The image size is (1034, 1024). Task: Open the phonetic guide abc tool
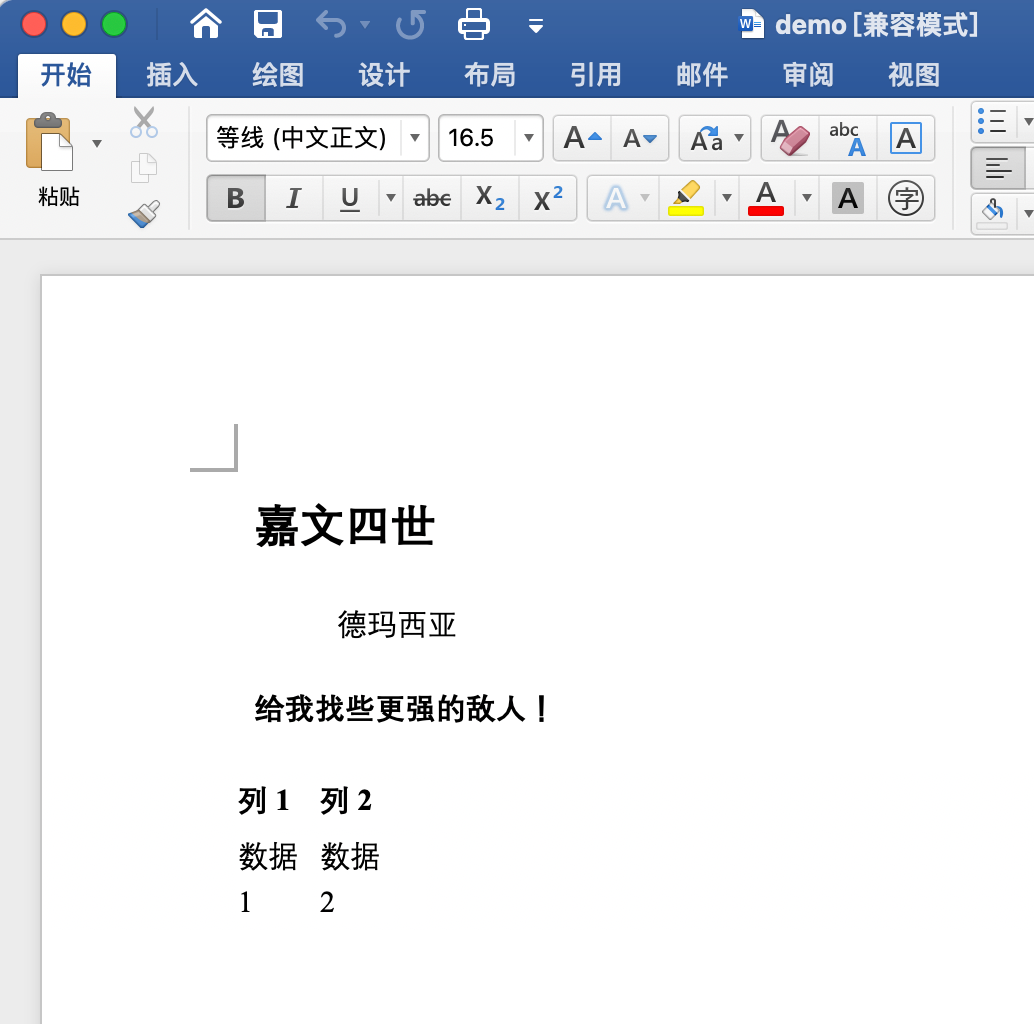pyautogui.click(x=847, y=138)
